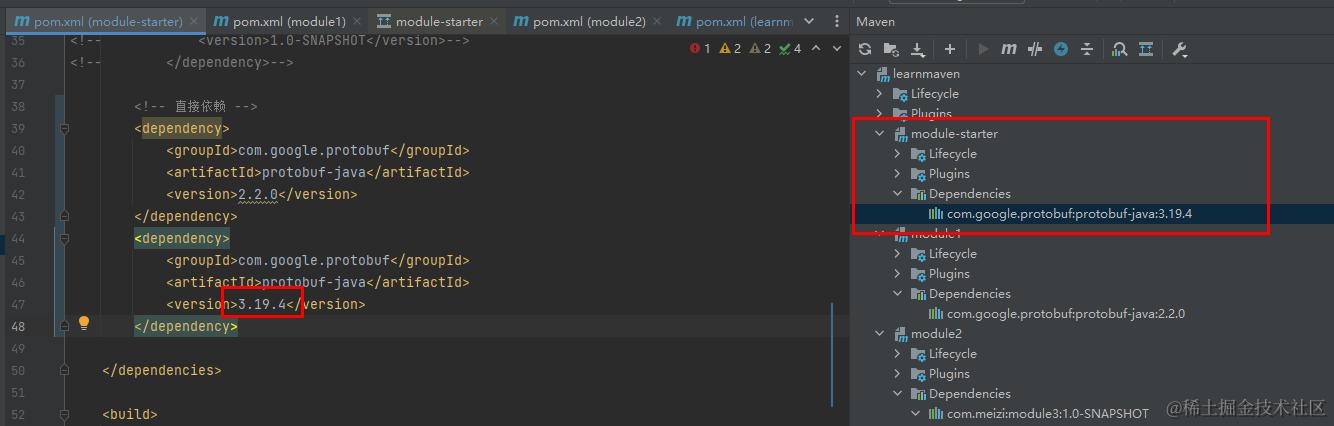The height and width of the screenshot is (426, 1334).
Task: Show hidden tabs dropdown arrow
Action: (809, 21)
